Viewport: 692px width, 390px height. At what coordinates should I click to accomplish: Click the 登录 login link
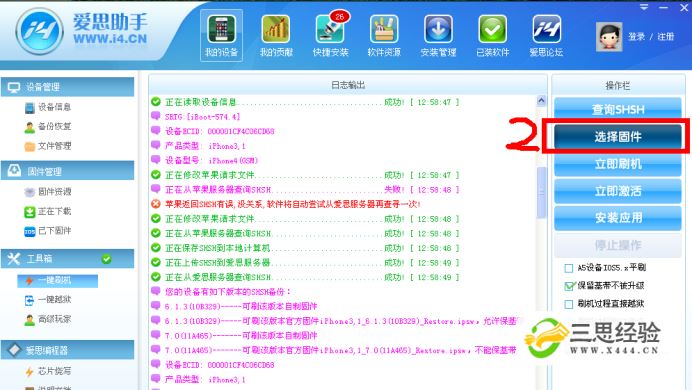636,37
